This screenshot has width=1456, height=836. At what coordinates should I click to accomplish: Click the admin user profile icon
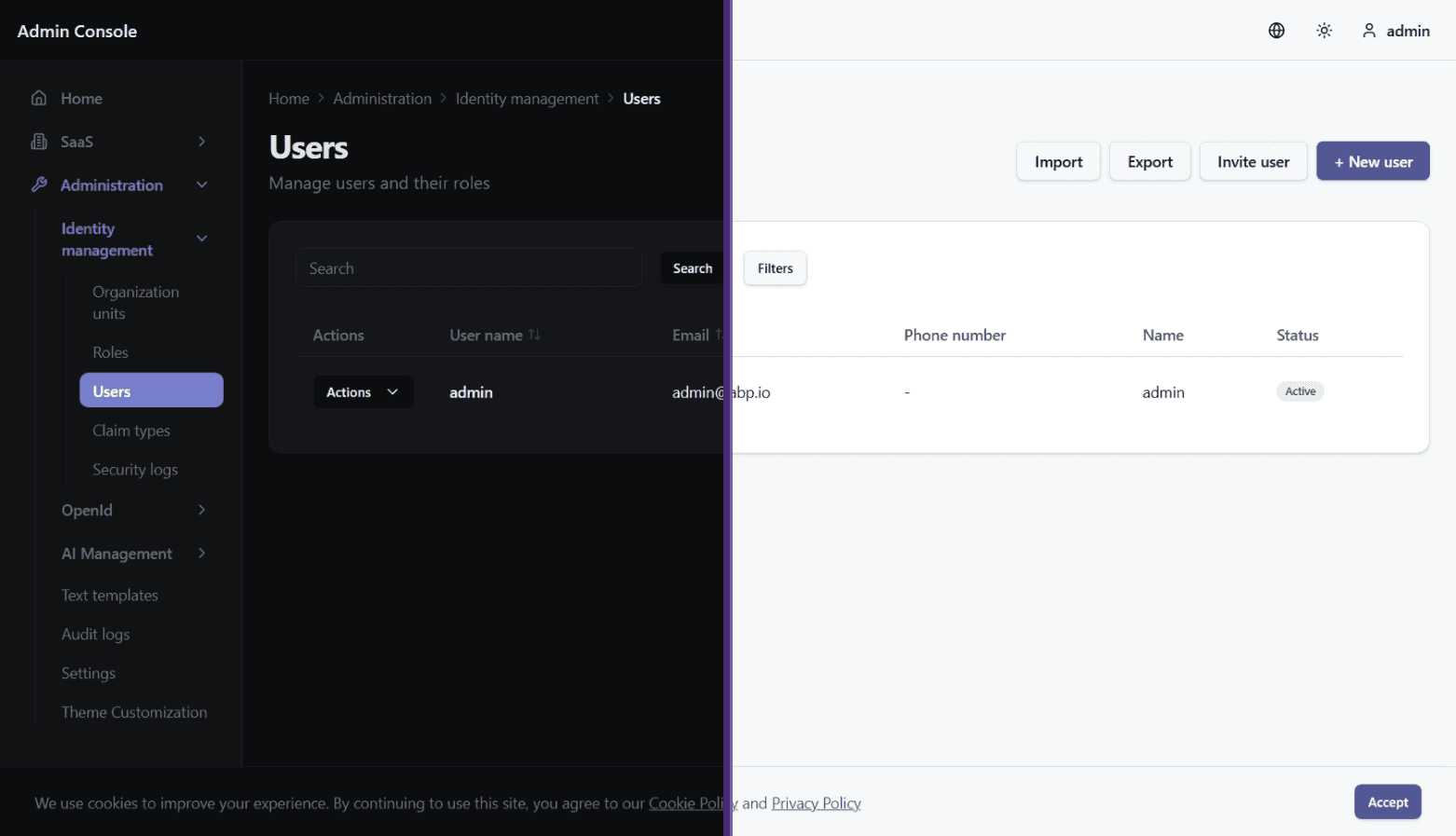point(1369,31)
